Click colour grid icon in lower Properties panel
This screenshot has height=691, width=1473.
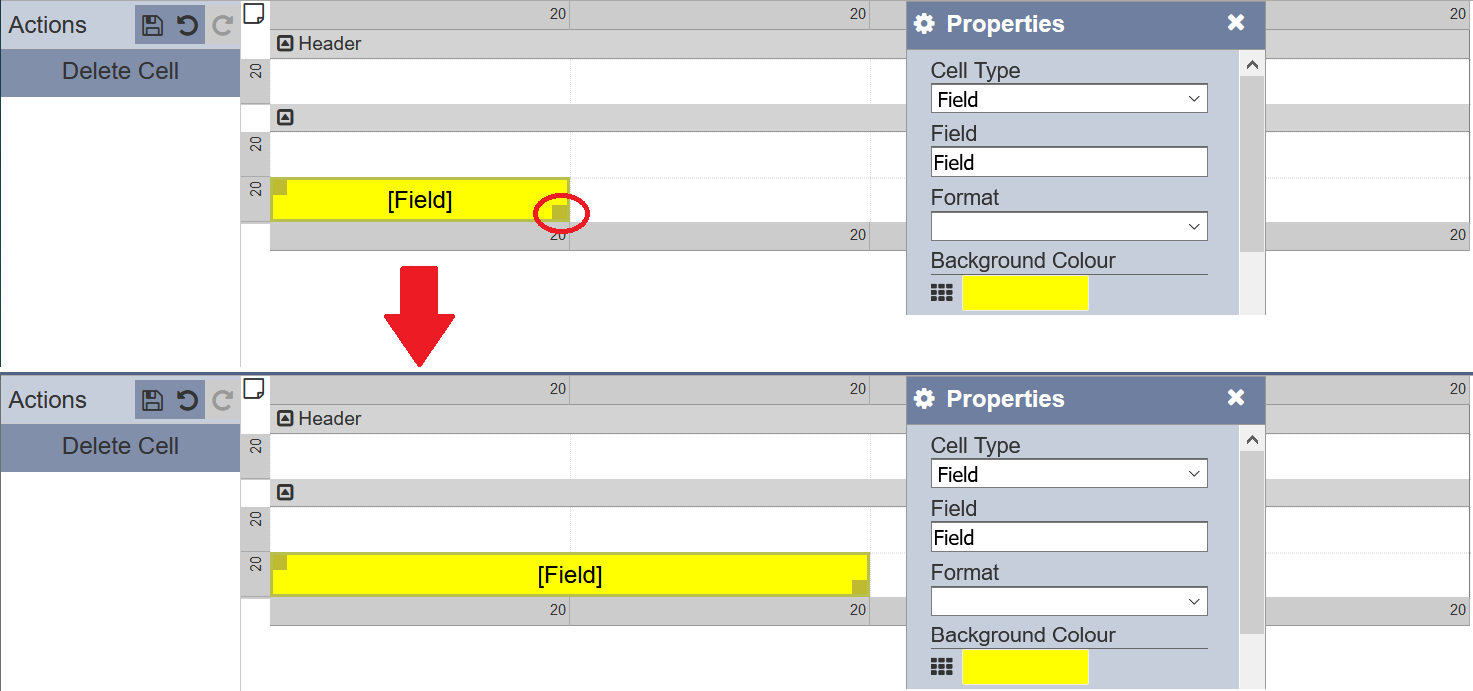point(941,666)
